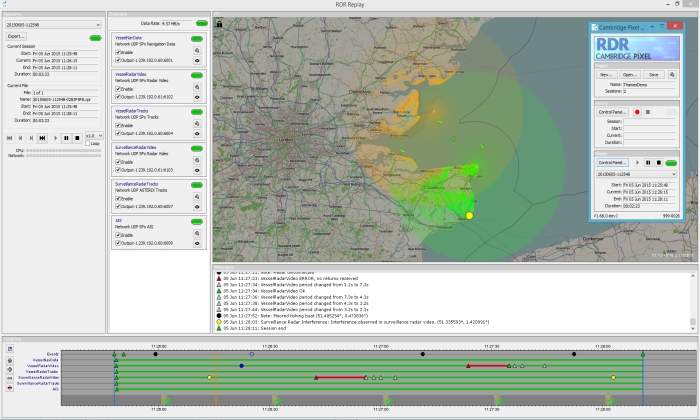700x420 pixels.
Task: Click the yellow marker on the radar map
Action: coord(469,216)
